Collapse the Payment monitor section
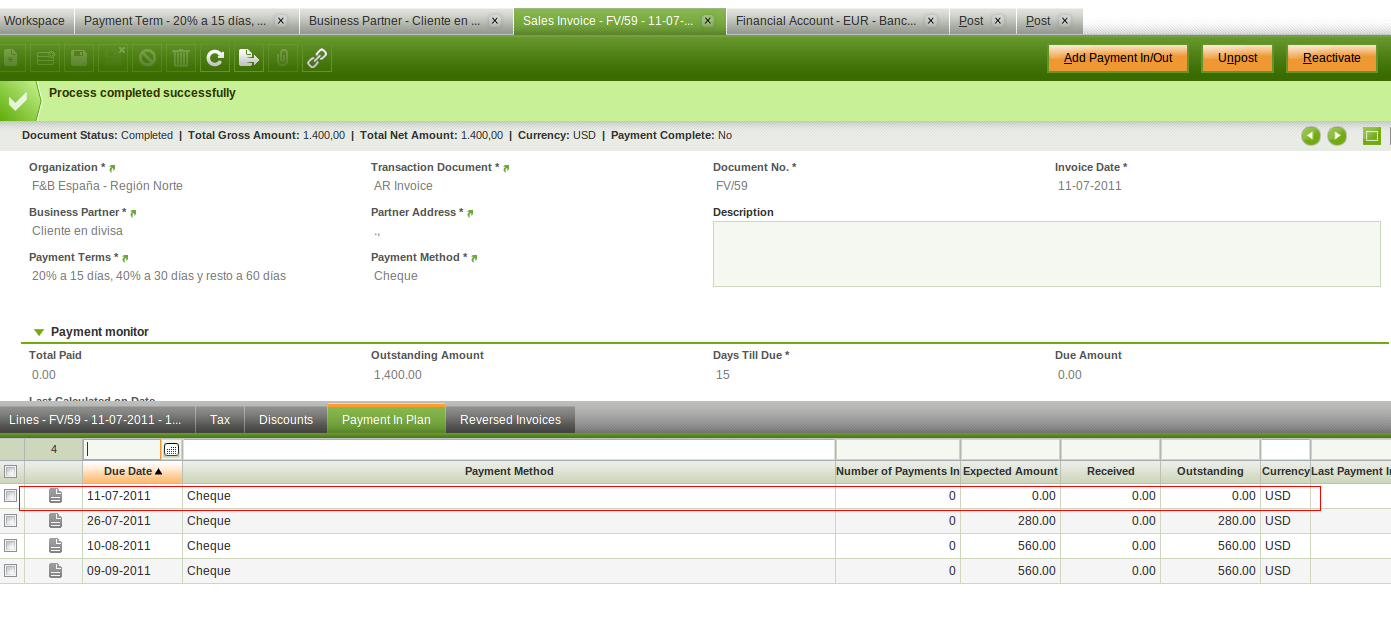This screenshot has width=1391, height=617. [39, 332]
